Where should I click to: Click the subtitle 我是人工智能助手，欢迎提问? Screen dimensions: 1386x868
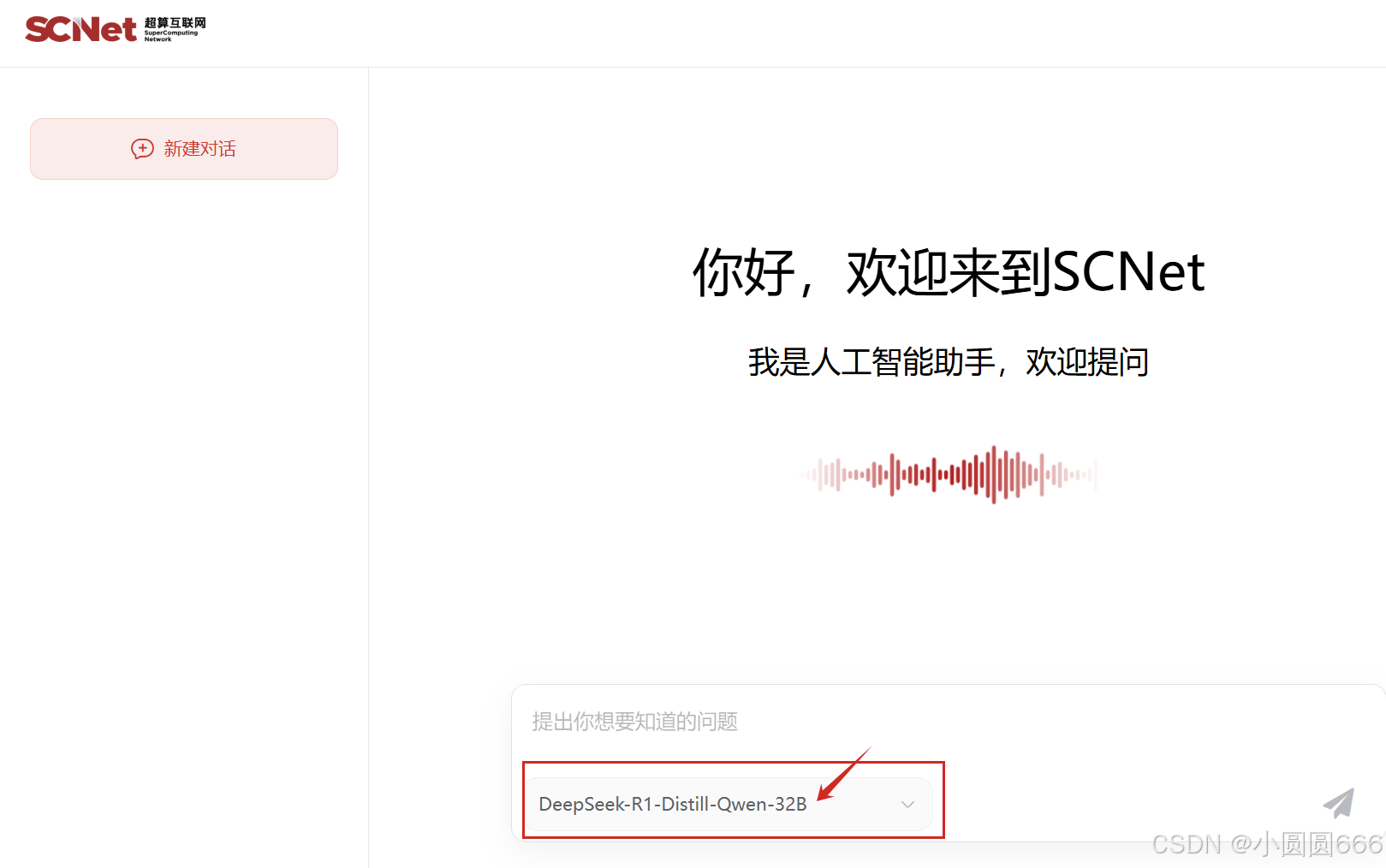click(949, 362)
